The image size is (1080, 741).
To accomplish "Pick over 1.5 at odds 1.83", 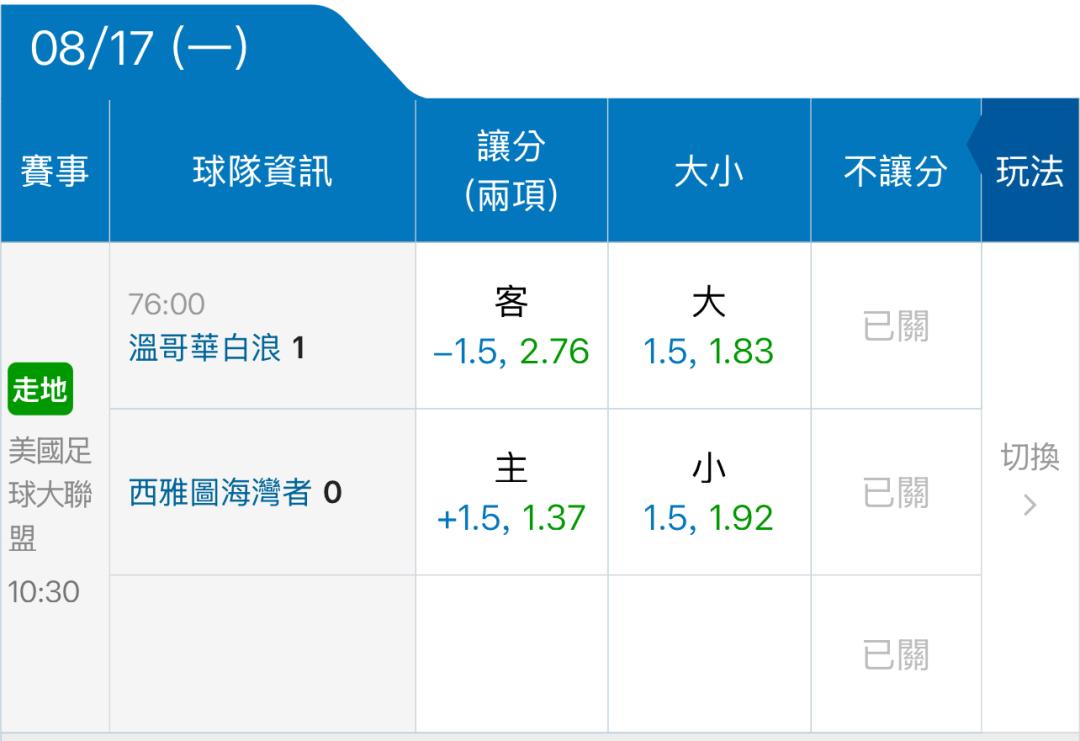I will (709, 326).
